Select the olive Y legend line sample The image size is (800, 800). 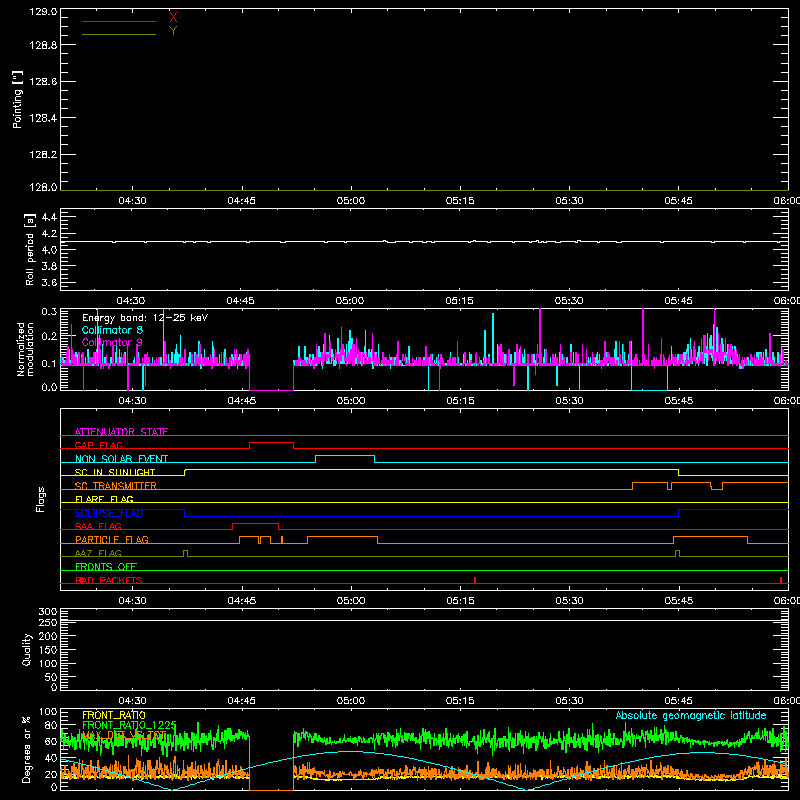(x=119, y=35)
